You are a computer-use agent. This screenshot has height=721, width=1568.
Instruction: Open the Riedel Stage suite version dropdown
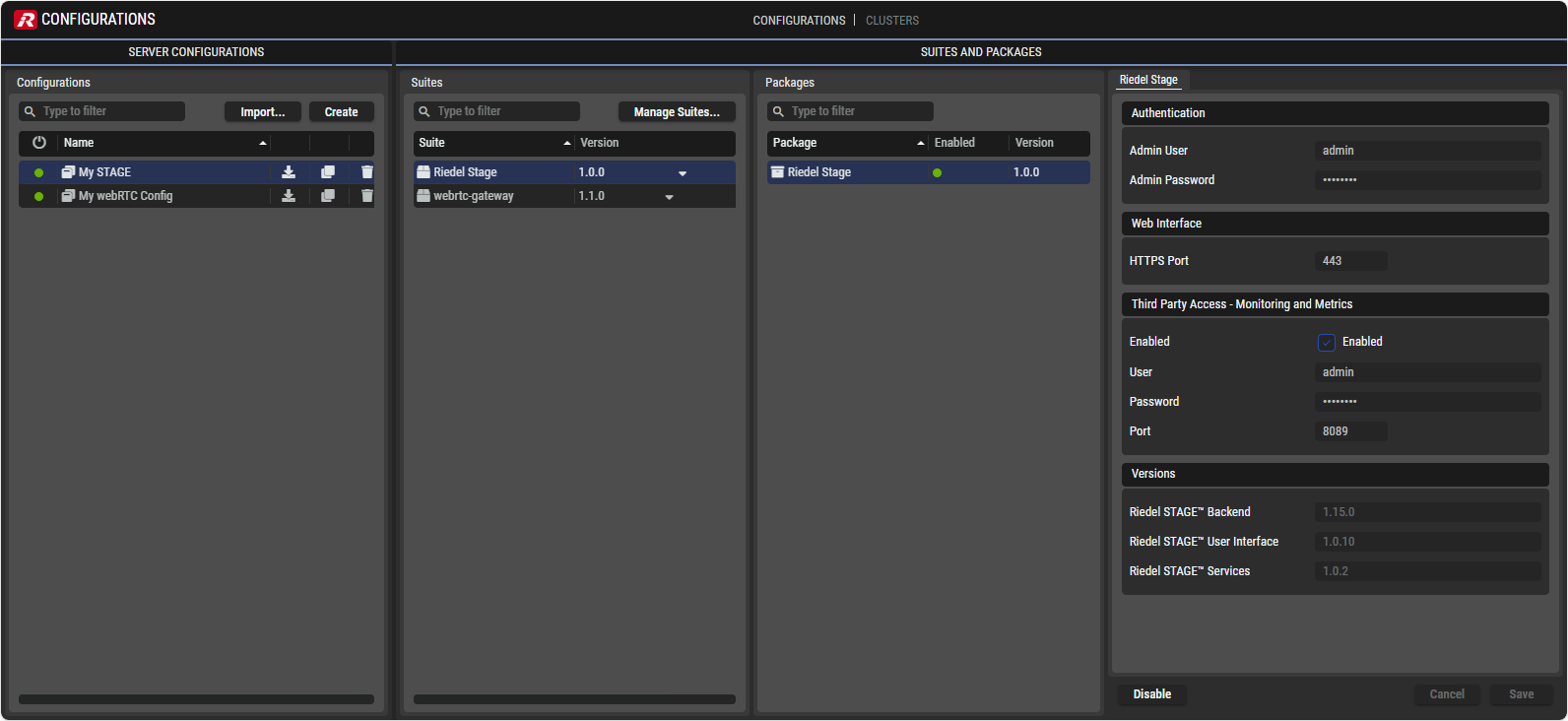[682, 173]
